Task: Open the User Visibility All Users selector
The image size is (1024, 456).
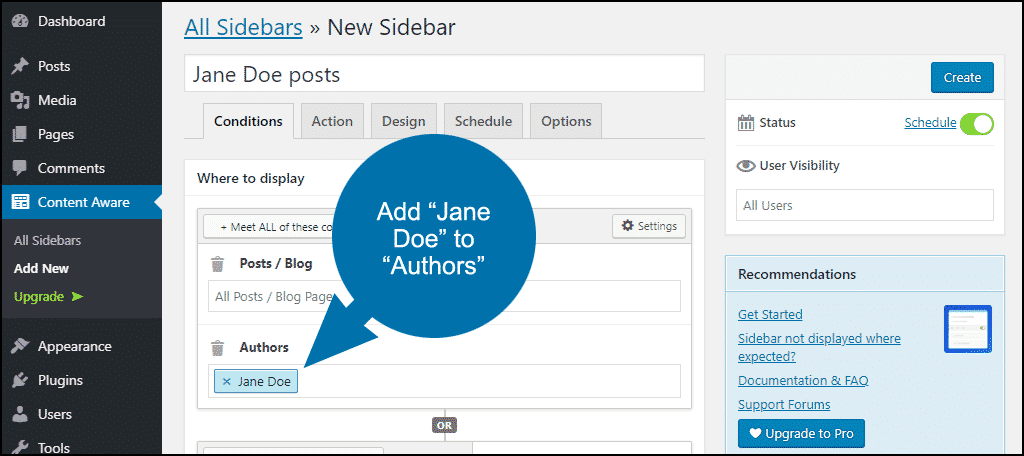Action: 865,205
